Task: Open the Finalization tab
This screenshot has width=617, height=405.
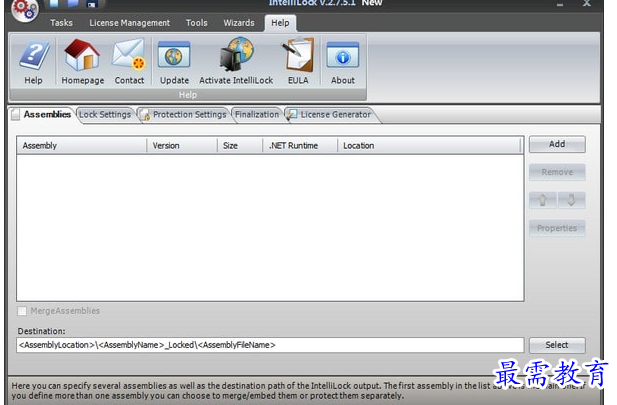Action: coord(257,115)
